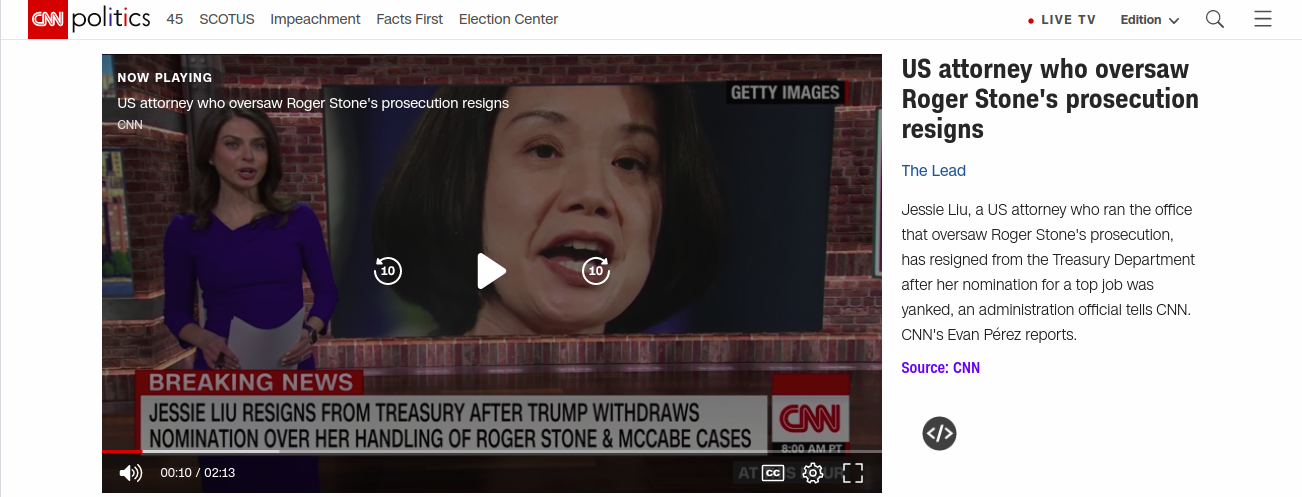This screenshot has width=1302, height=497.
Task: Mute the video volume speaker icon
Action: coord(131,473)
